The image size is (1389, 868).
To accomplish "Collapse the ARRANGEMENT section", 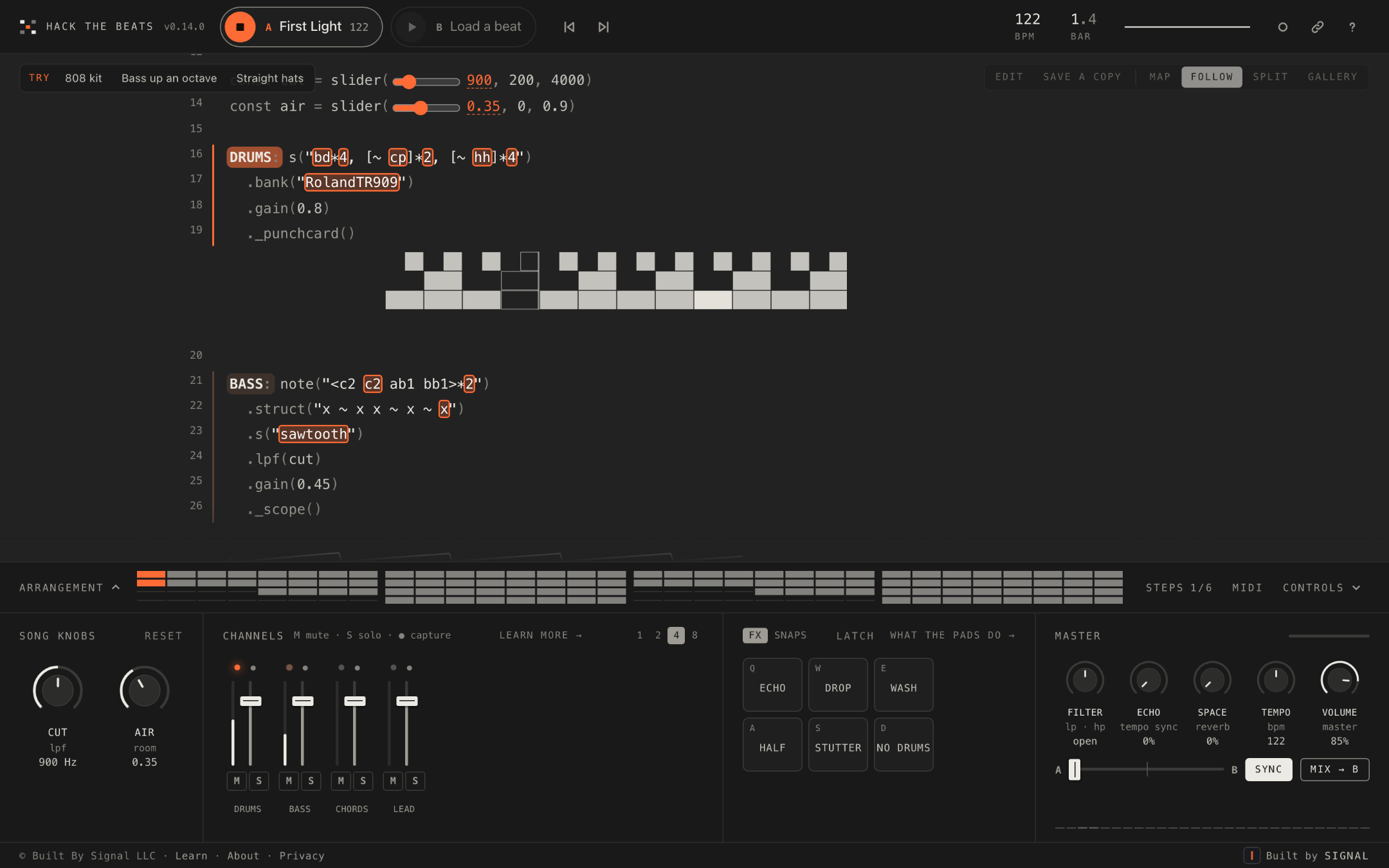I will click(69, 588).
